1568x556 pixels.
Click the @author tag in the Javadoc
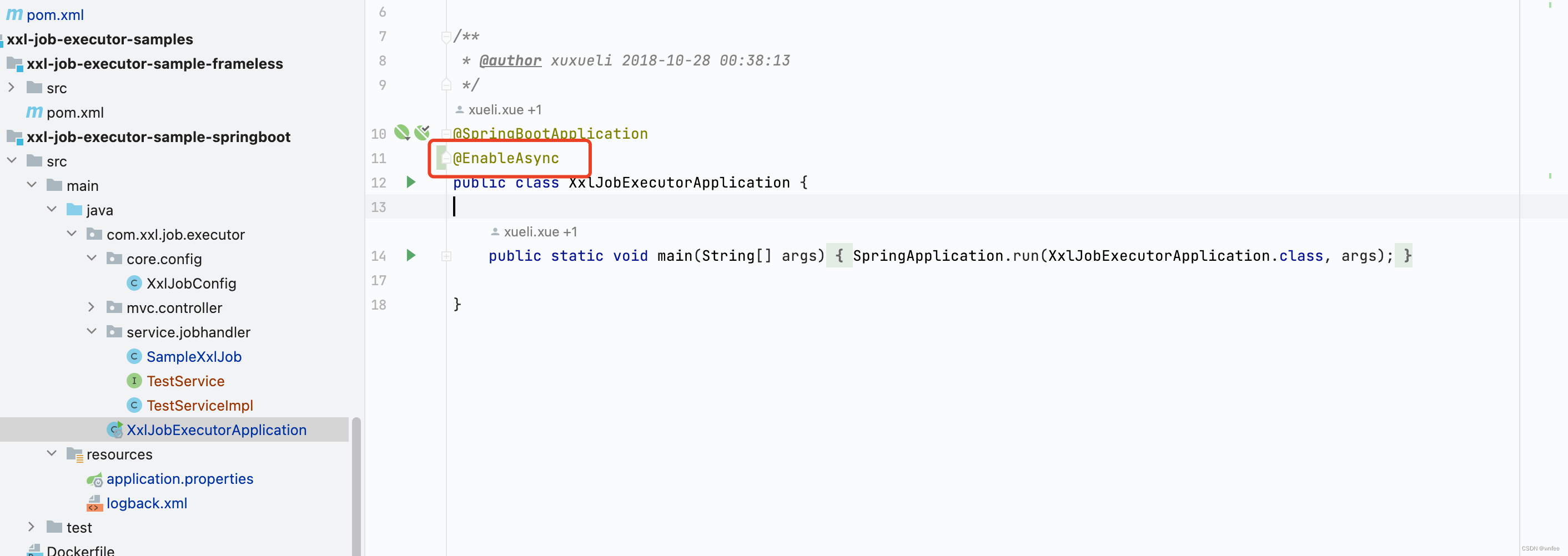[510, 60]
